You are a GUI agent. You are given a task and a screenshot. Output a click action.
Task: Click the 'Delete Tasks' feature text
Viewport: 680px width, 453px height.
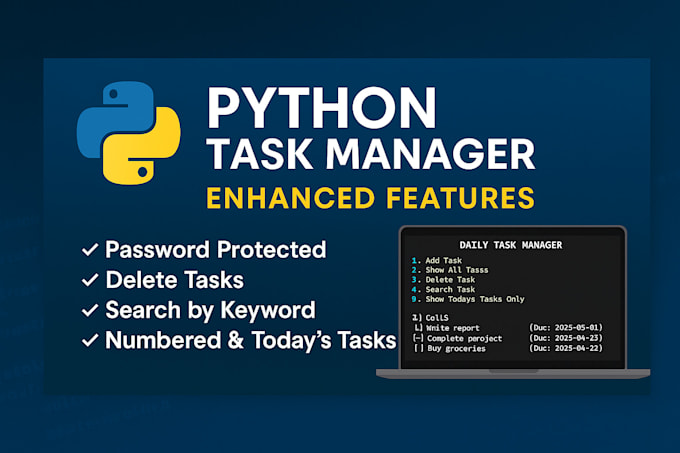[175, 280]
